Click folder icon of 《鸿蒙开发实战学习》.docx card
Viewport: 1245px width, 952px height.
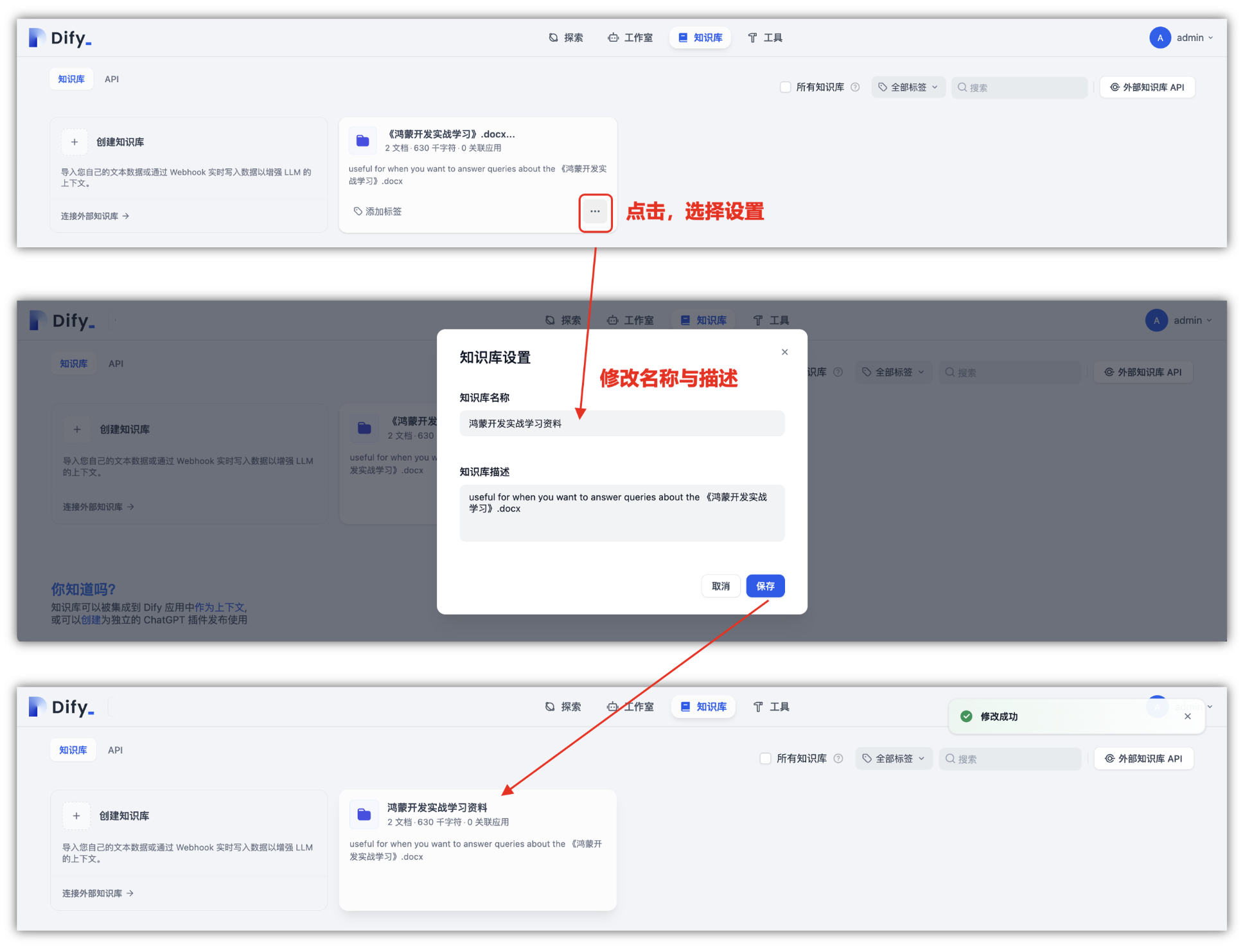click(363, 141)
